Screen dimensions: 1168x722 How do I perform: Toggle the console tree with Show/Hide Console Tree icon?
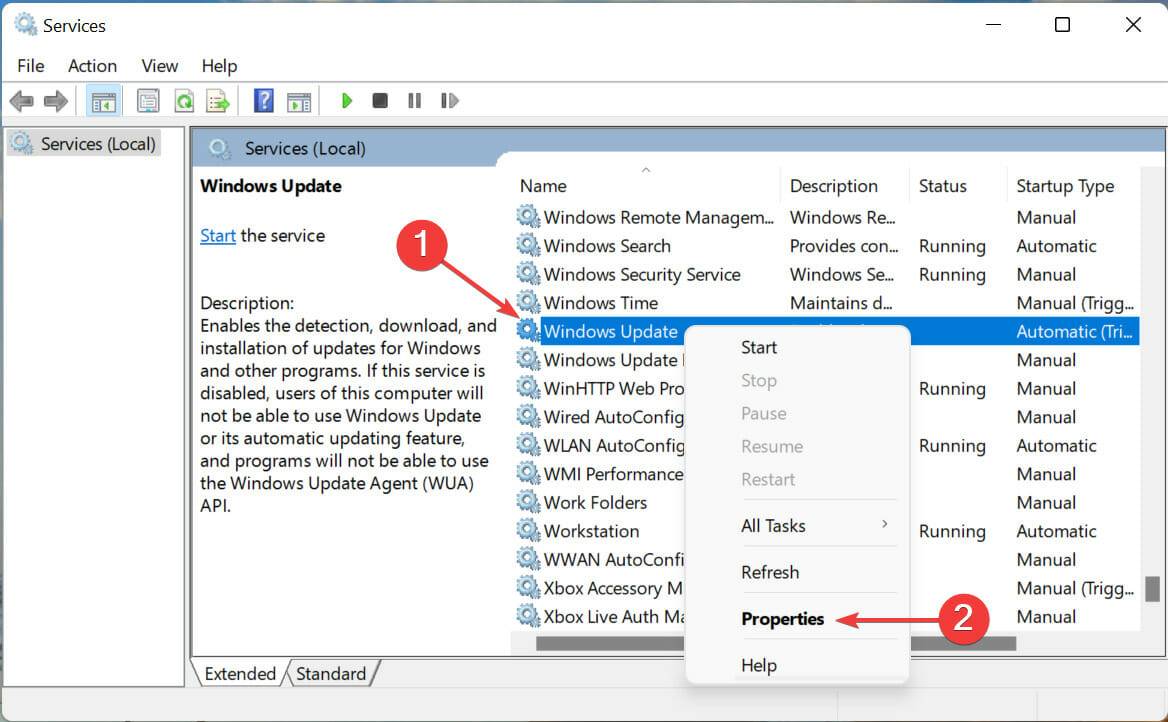[x=103, y=100]
